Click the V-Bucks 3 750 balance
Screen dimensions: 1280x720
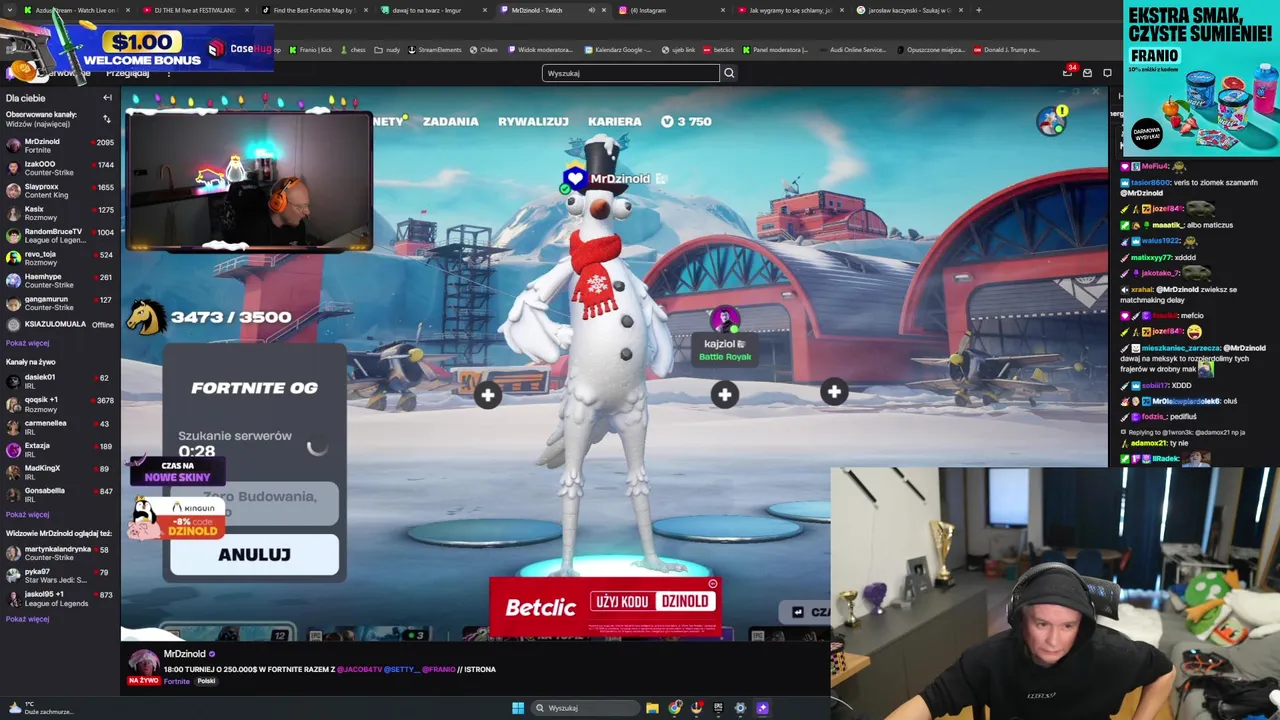point(686,121)
